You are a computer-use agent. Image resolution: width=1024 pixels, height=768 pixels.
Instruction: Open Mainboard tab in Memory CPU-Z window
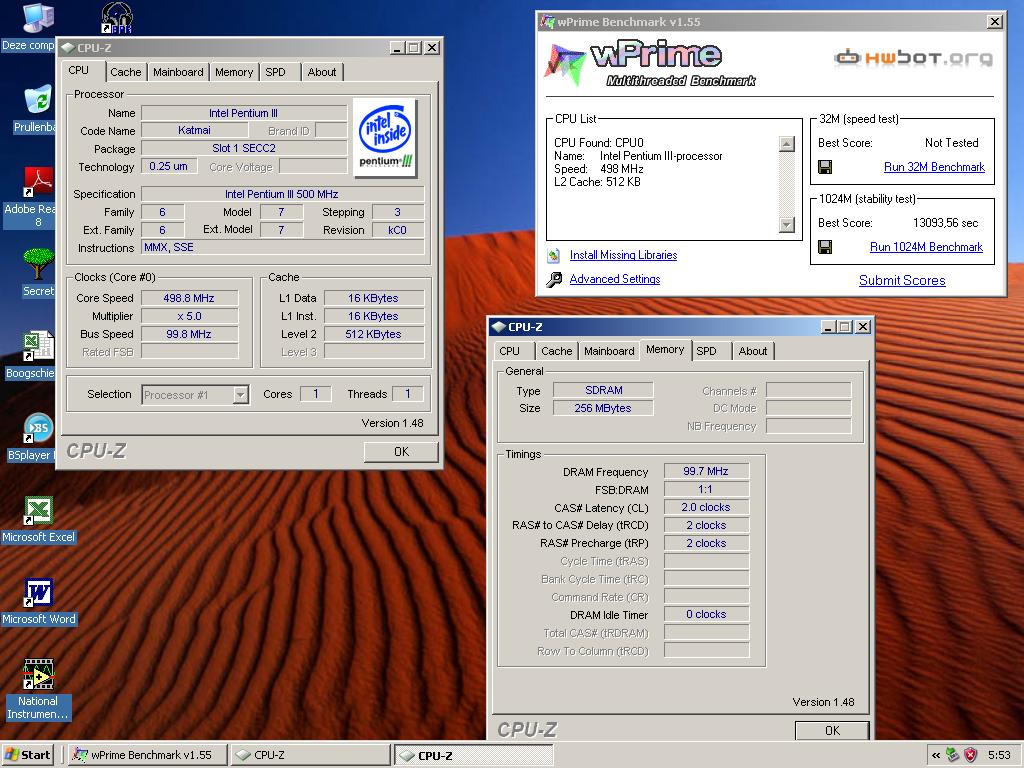coord(609,351)
